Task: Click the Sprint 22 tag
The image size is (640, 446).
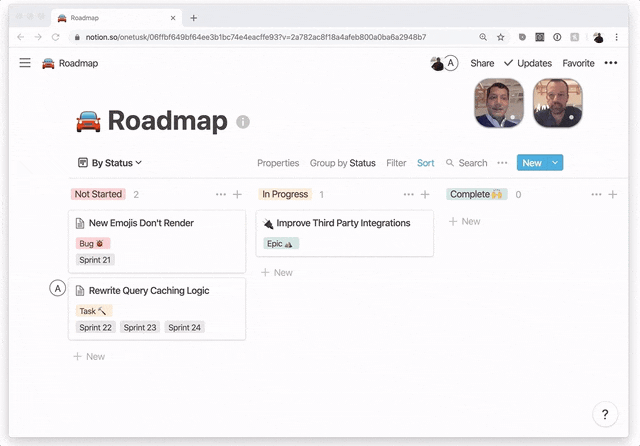Action: tap(96, 327)
